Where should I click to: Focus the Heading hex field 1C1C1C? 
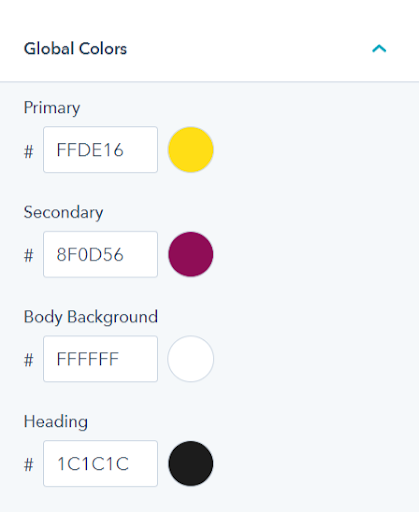coord(100,463)
